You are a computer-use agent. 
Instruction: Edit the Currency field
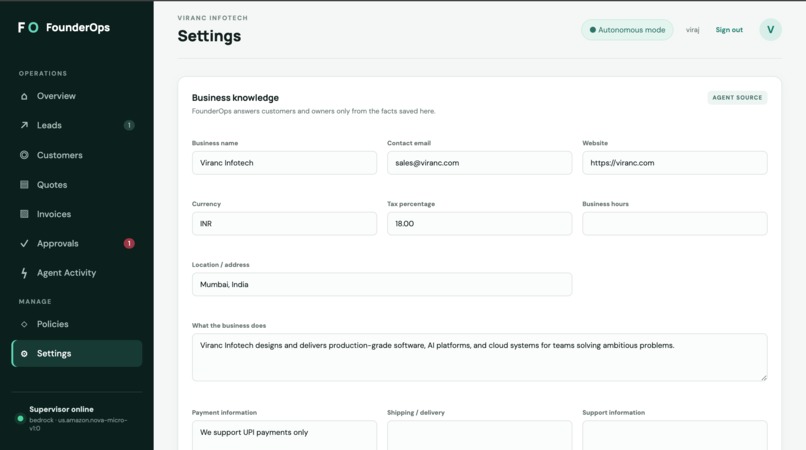point(284,223)
